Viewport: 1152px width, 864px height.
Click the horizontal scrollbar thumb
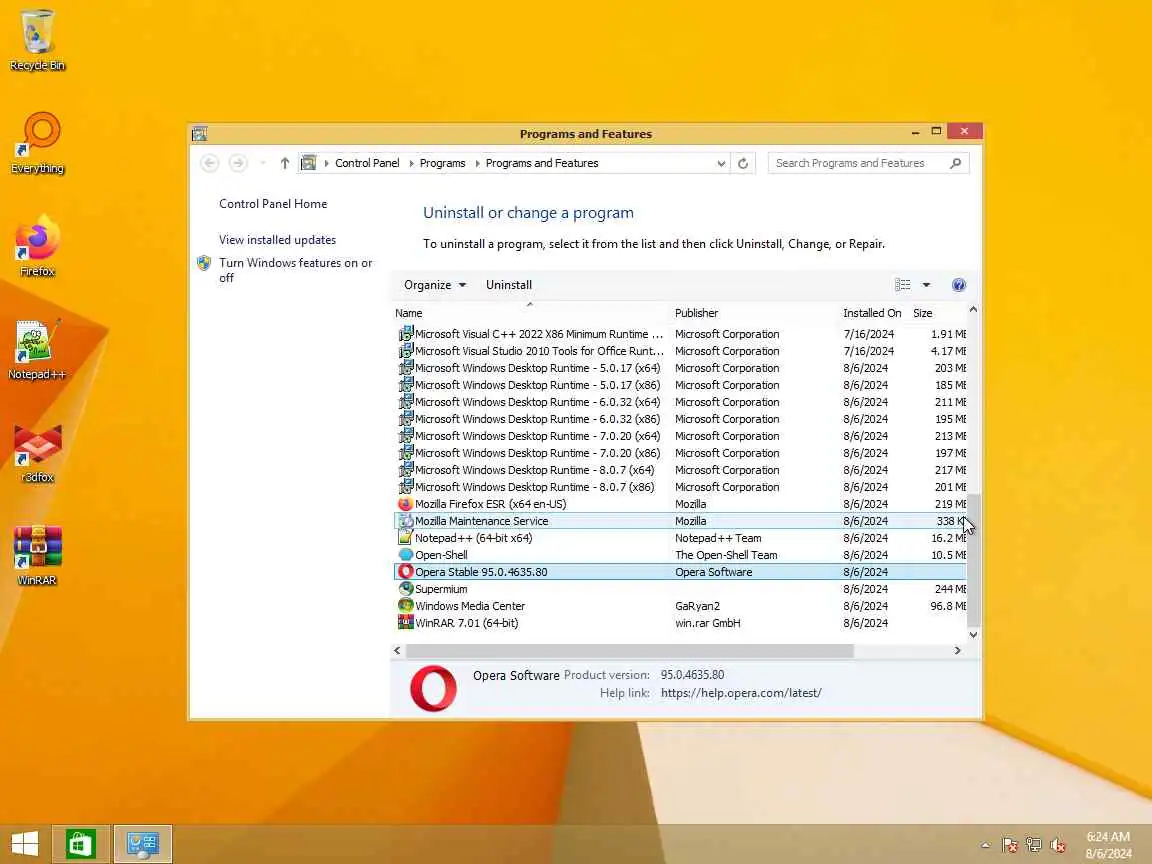tap(630, 650)
